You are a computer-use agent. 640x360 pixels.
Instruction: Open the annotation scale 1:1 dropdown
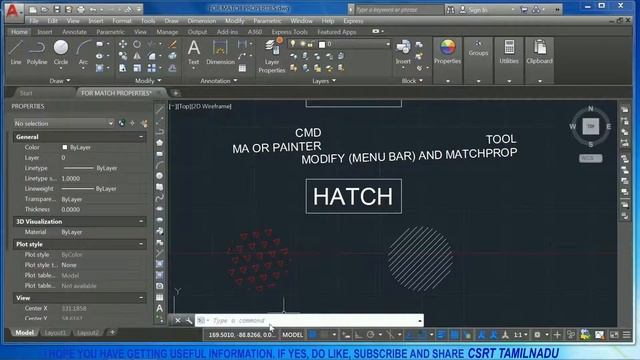(520, 335)
